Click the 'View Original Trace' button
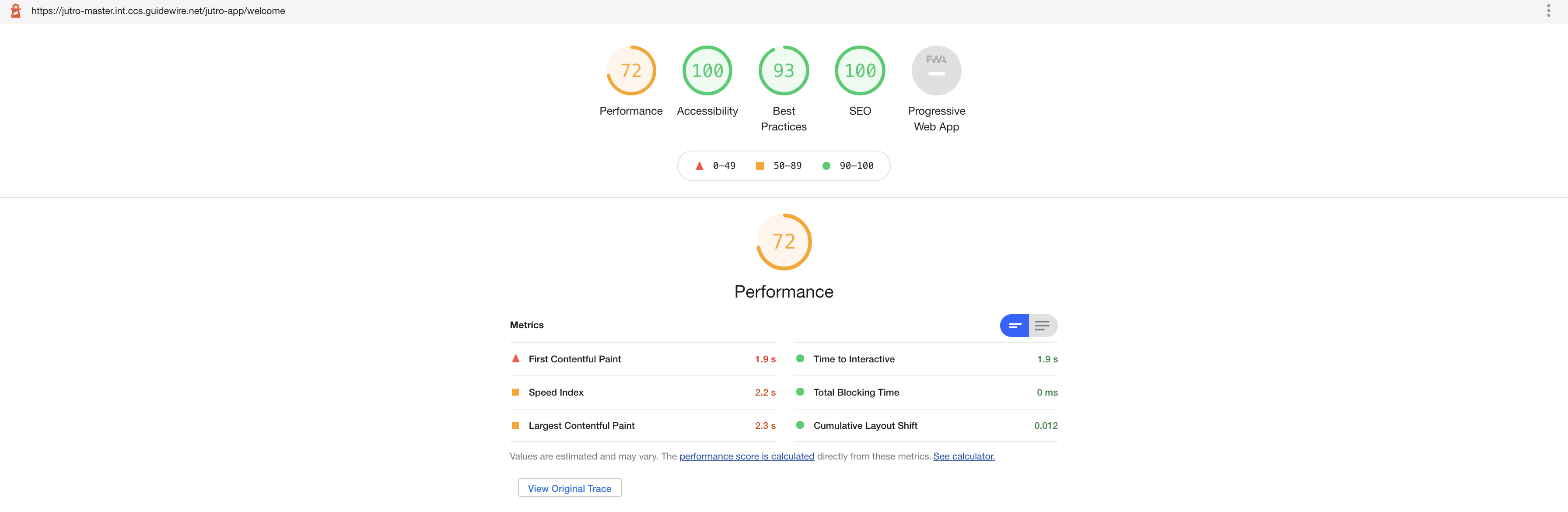This screenshot has width=1568, height=512. click(569, 488)
